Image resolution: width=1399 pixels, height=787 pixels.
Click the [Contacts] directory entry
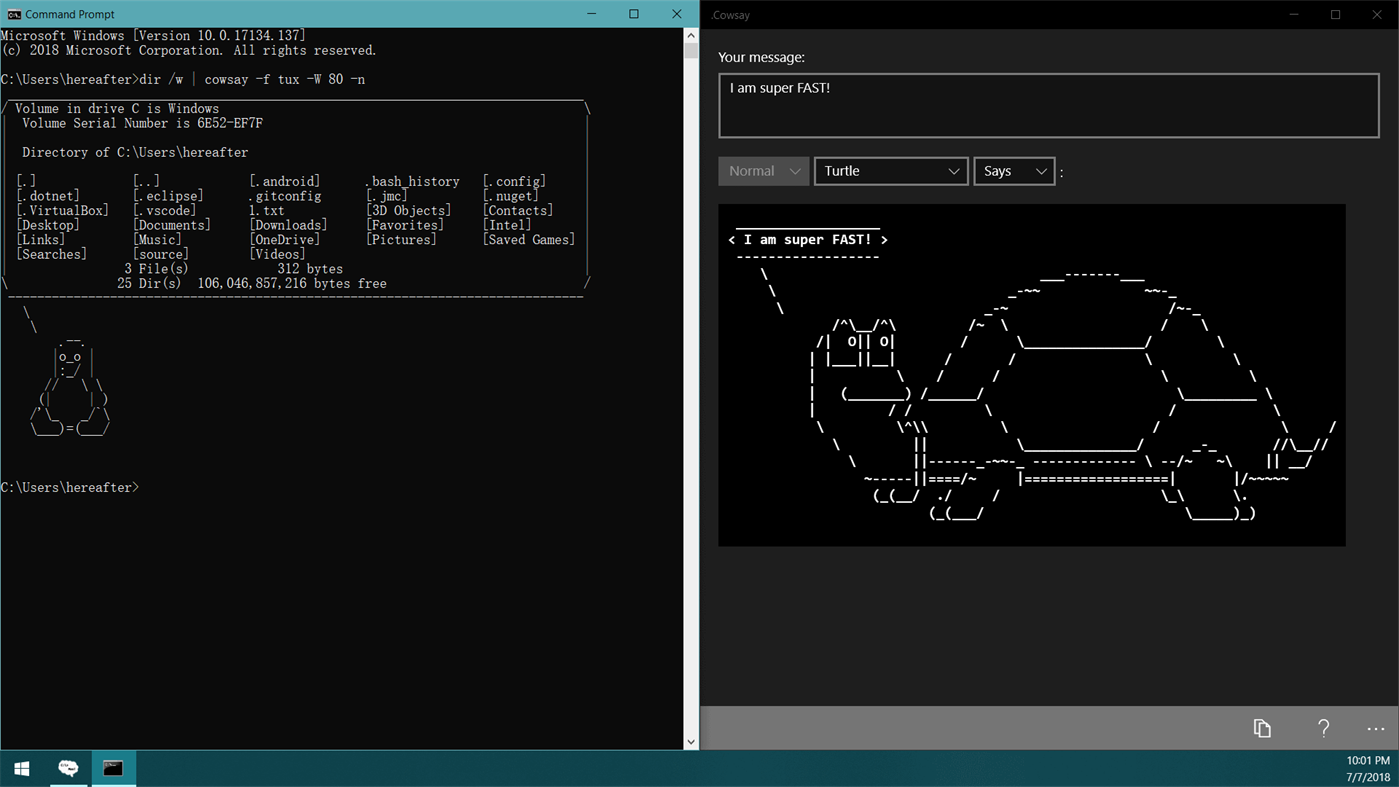click(x=518, y=210)
